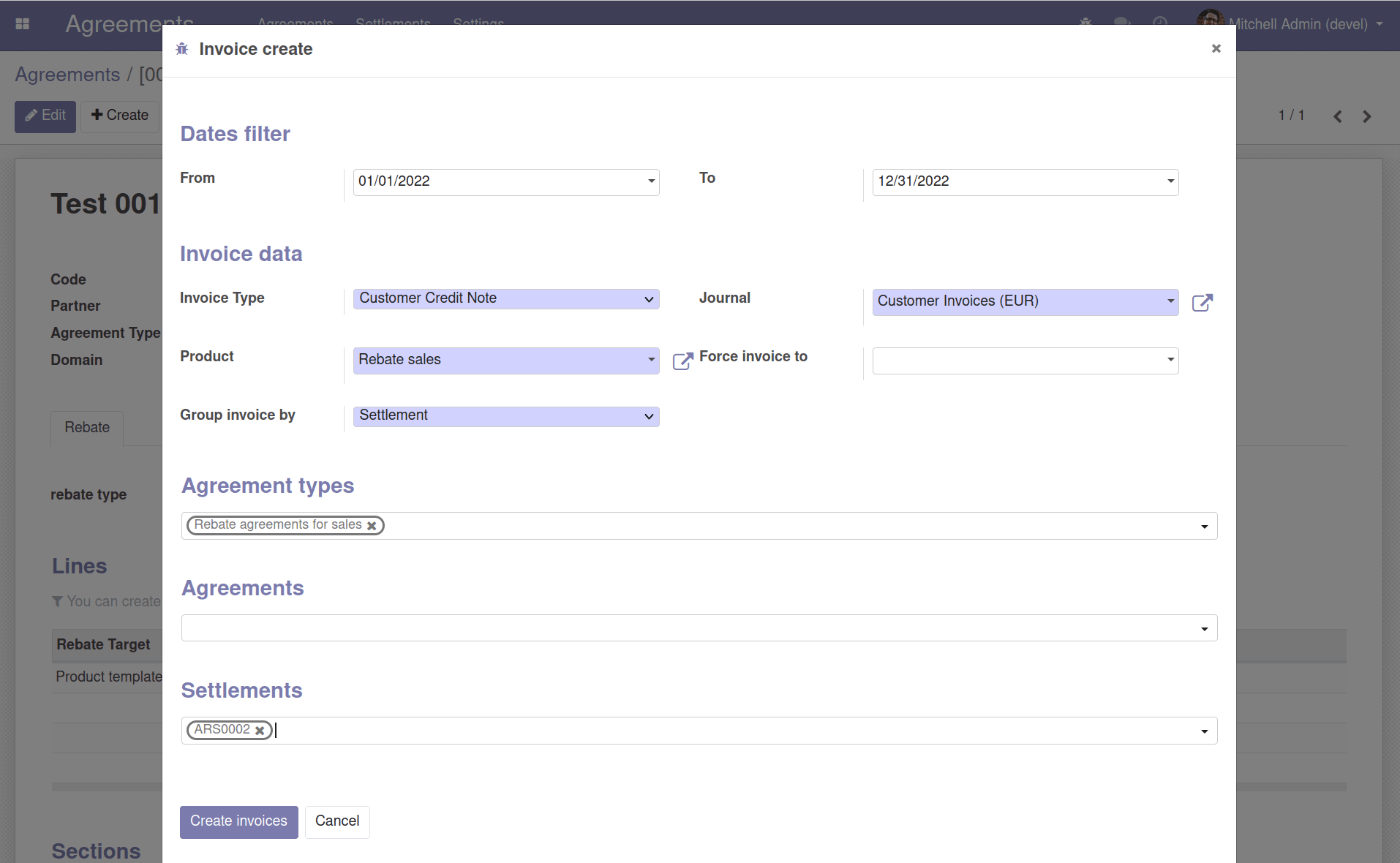Select the Rebate tab
This screenshot has height=863, width=1400.
87,428
